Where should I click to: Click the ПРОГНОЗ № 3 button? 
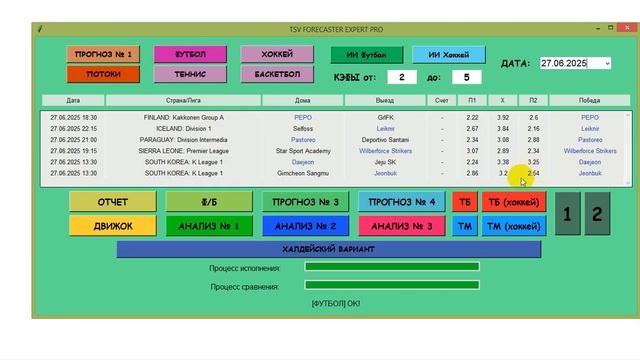(x=305, y=202)
